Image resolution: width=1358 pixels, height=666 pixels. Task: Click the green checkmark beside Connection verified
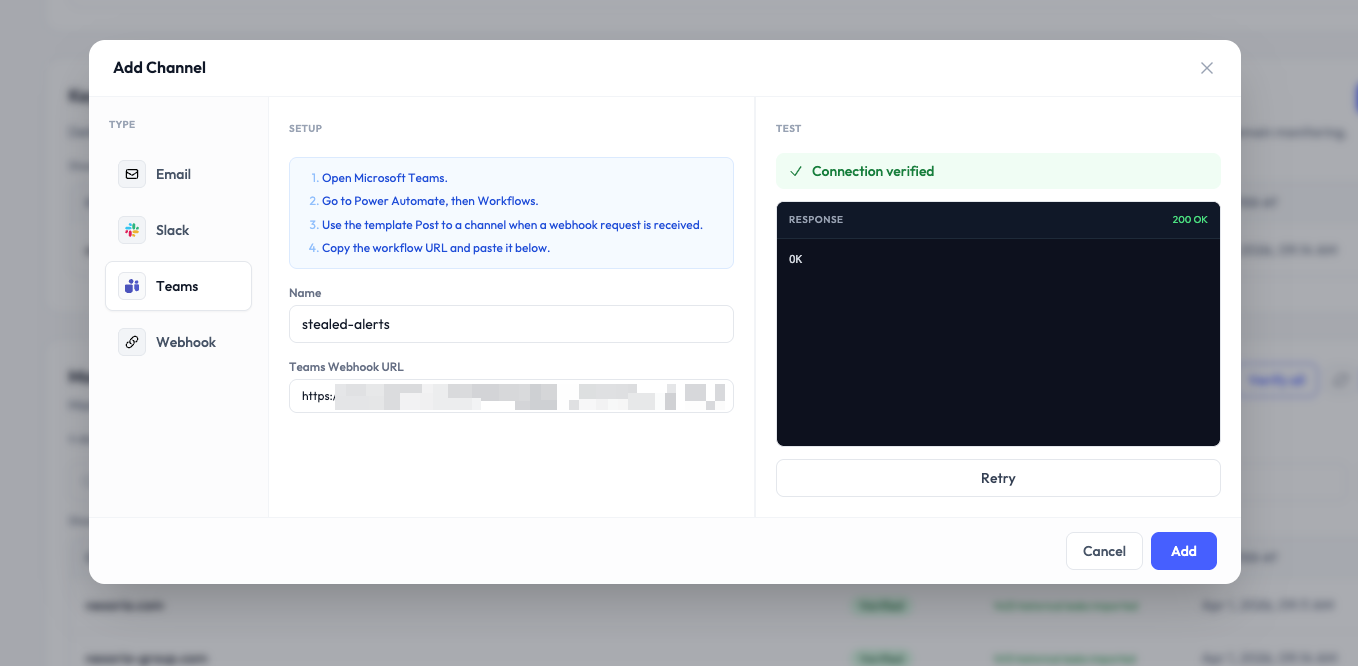[795, 171]
